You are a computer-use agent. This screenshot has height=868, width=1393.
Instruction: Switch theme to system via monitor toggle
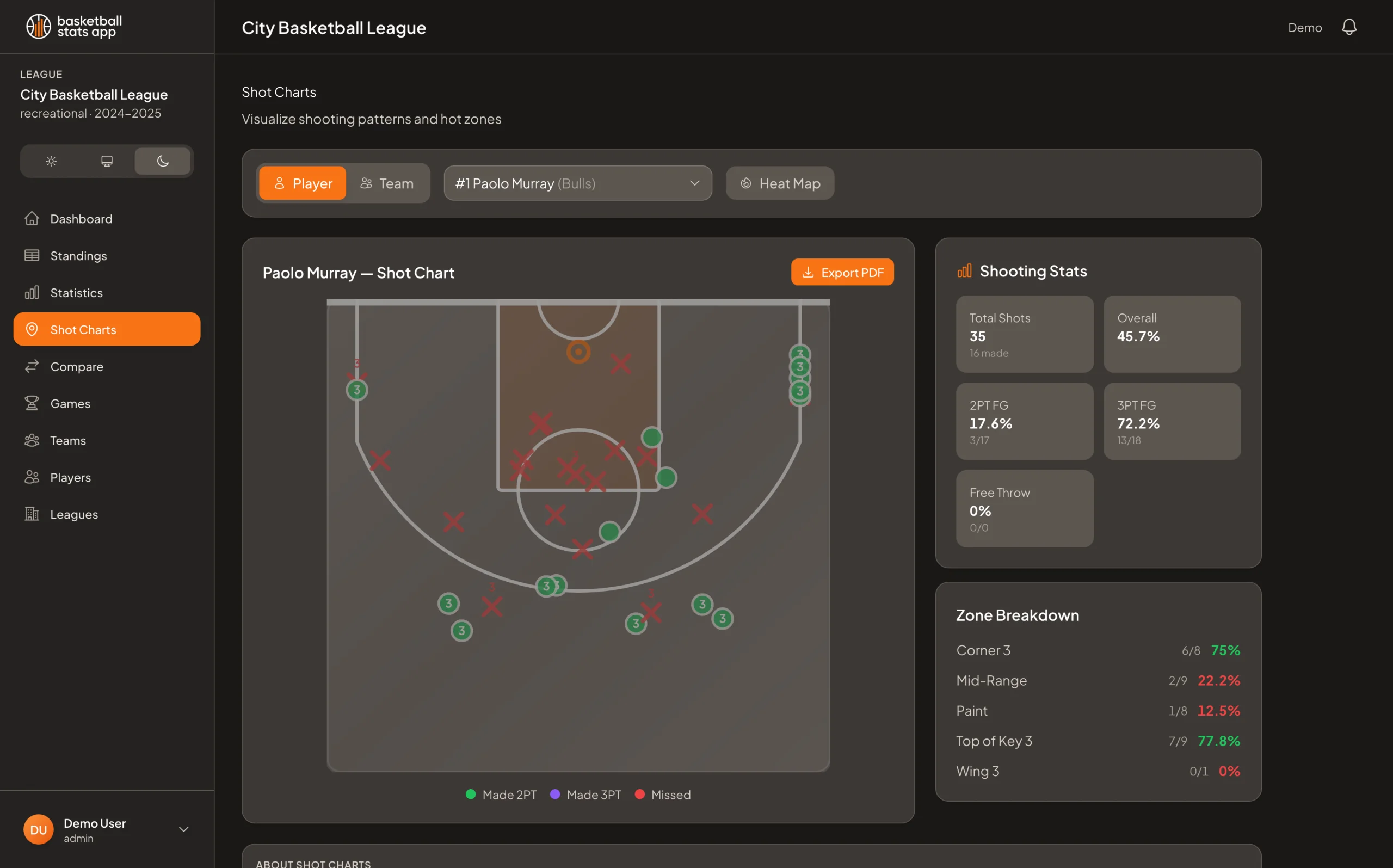point(106,161)
